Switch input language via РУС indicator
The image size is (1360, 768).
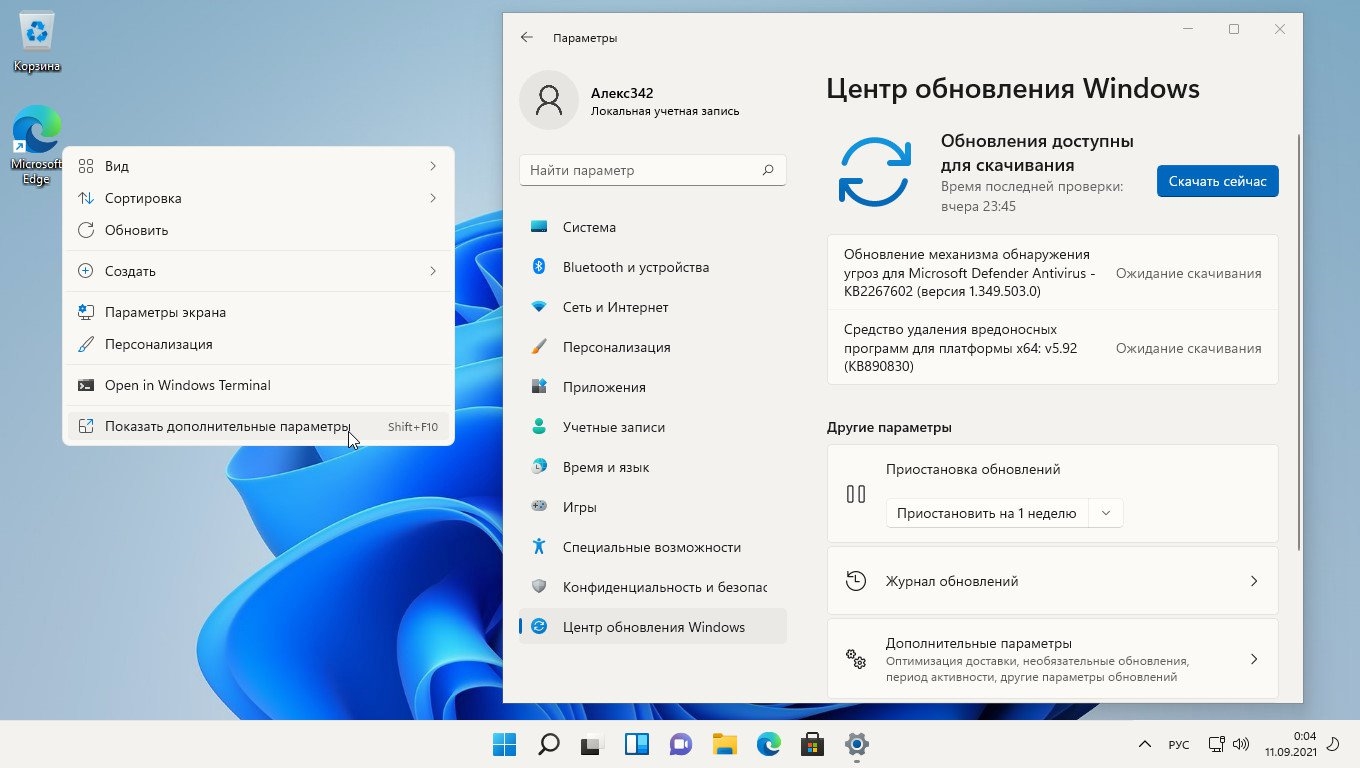(x=1179, y=745)
